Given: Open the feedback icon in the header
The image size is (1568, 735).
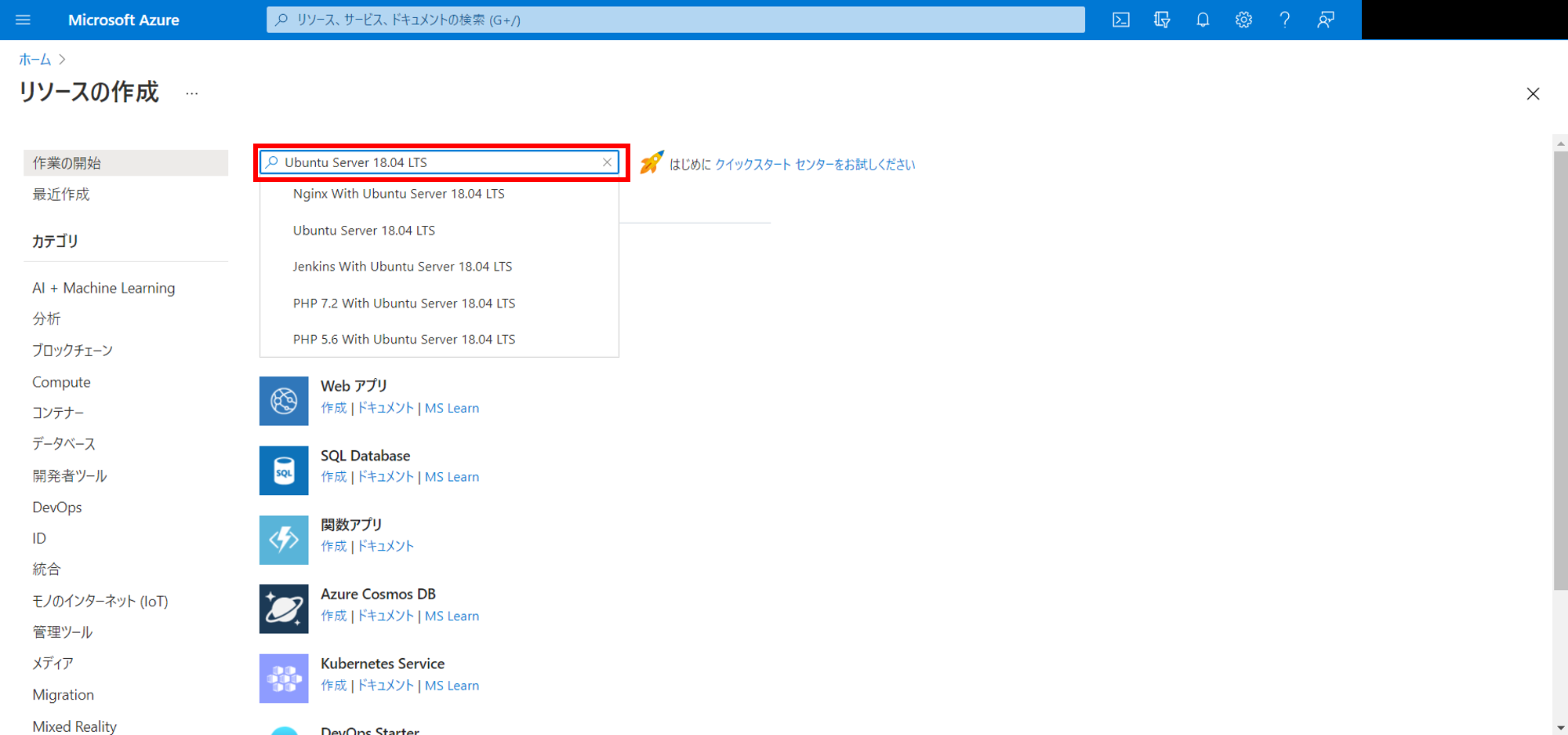Looking at the screenshot, I should [x=1326, y=20].
